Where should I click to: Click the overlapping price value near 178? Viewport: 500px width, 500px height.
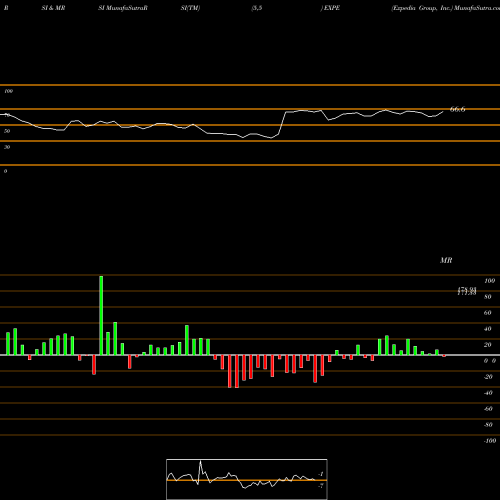point(467,291)
